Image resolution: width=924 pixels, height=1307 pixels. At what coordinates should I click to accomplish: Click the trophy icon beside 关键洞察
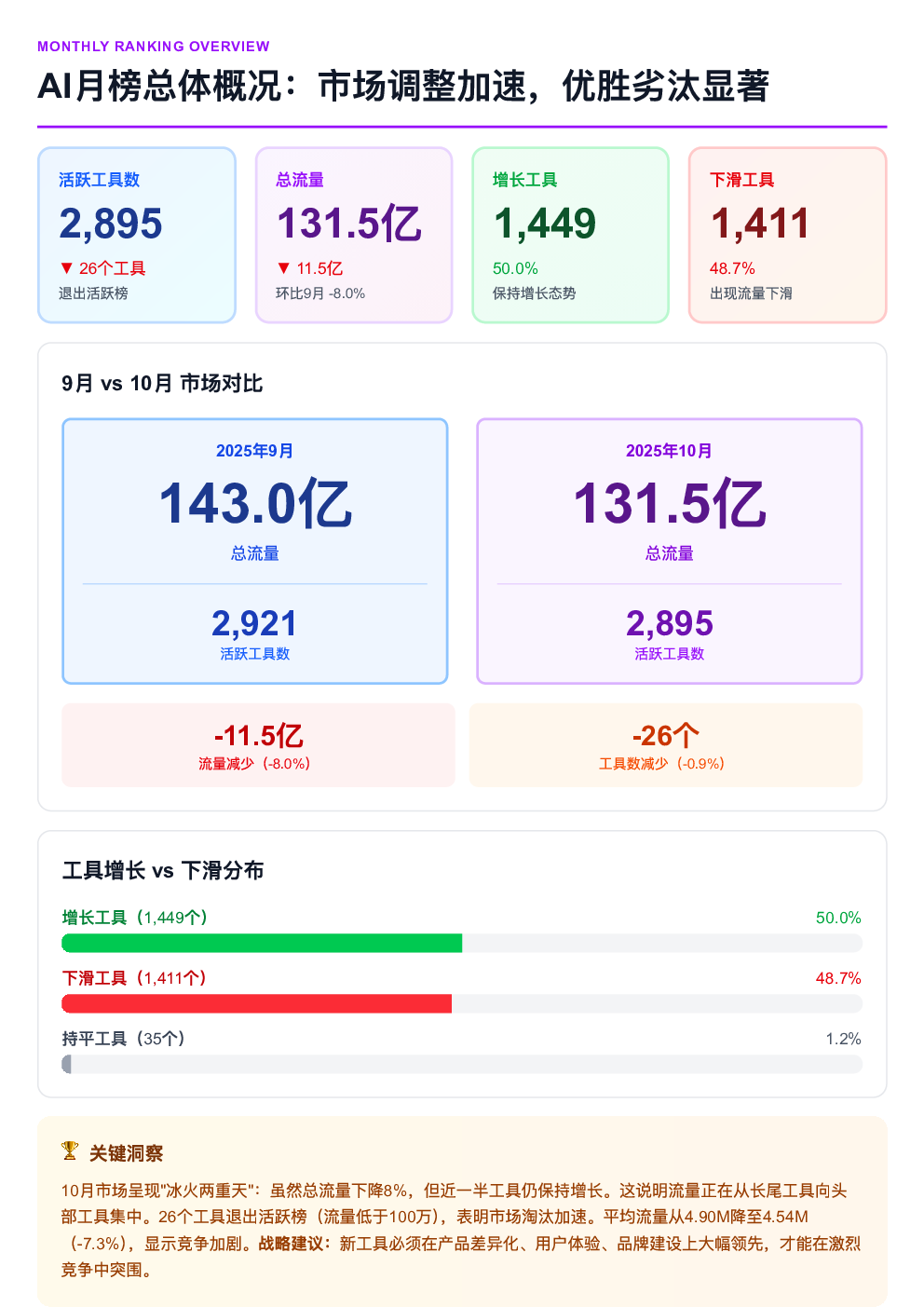[x=70, y=1150]
